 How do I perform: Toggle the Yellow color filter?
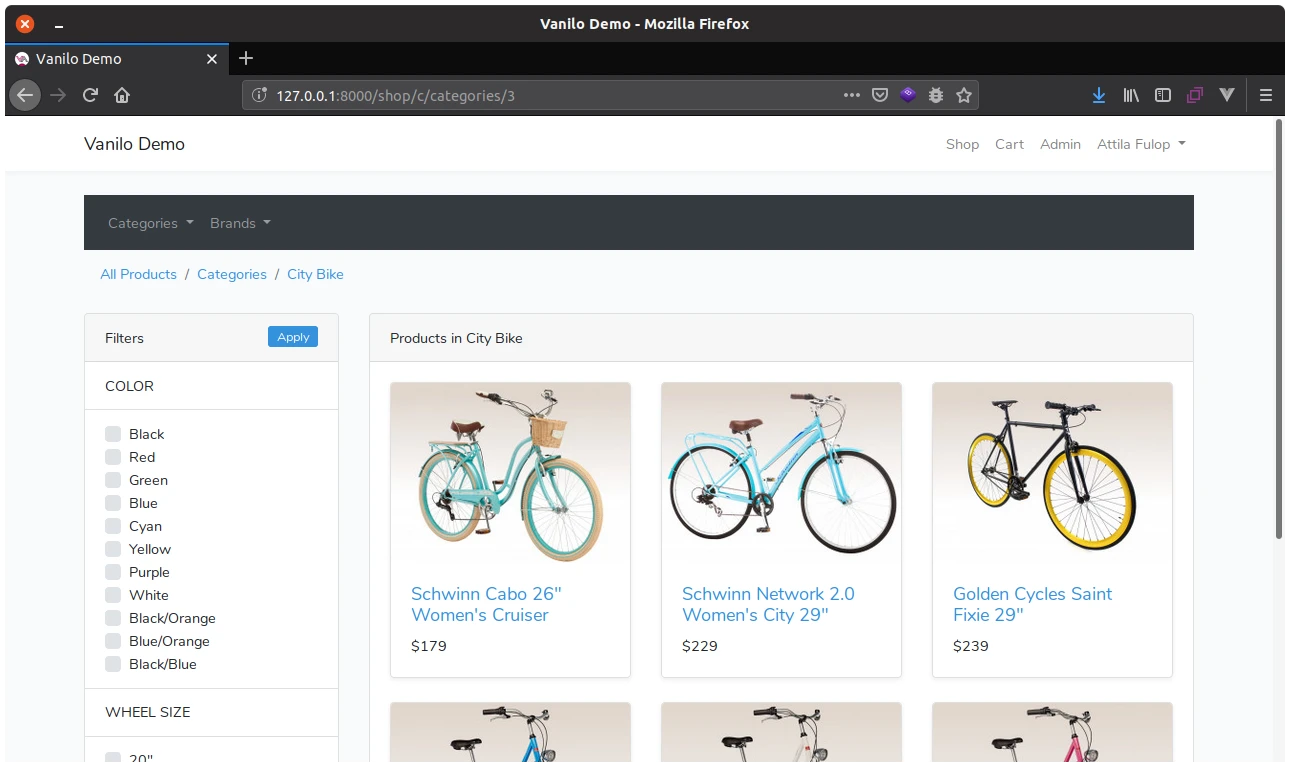click(113, 549)
